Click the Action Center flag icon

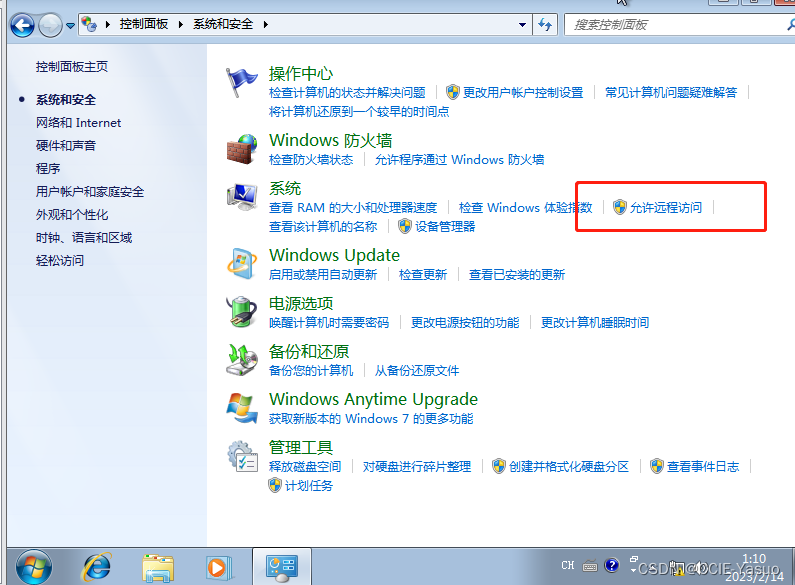point(242,82)
